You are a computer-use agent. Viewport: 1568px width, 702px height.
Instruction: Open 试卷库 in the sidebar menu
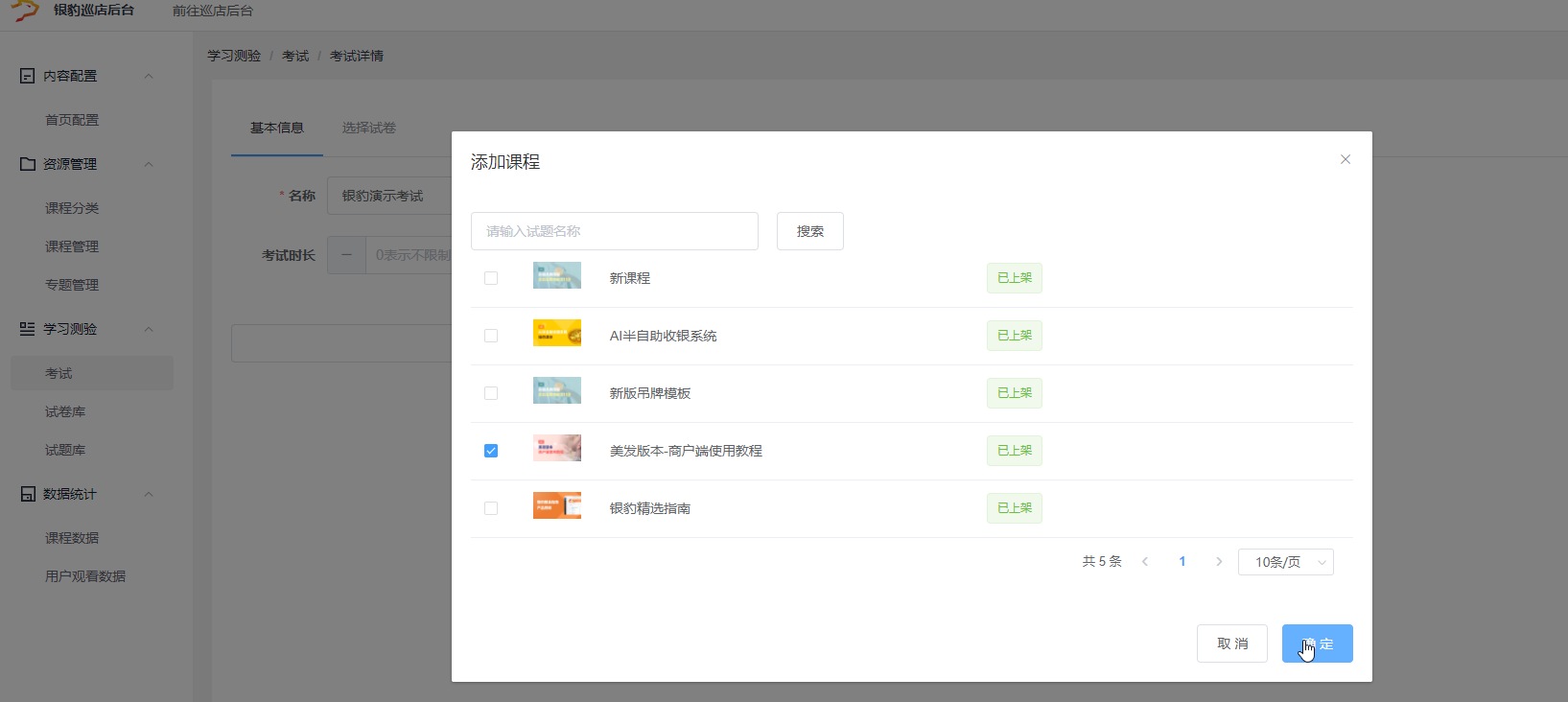pyautogui.click(x=65, y=411)
